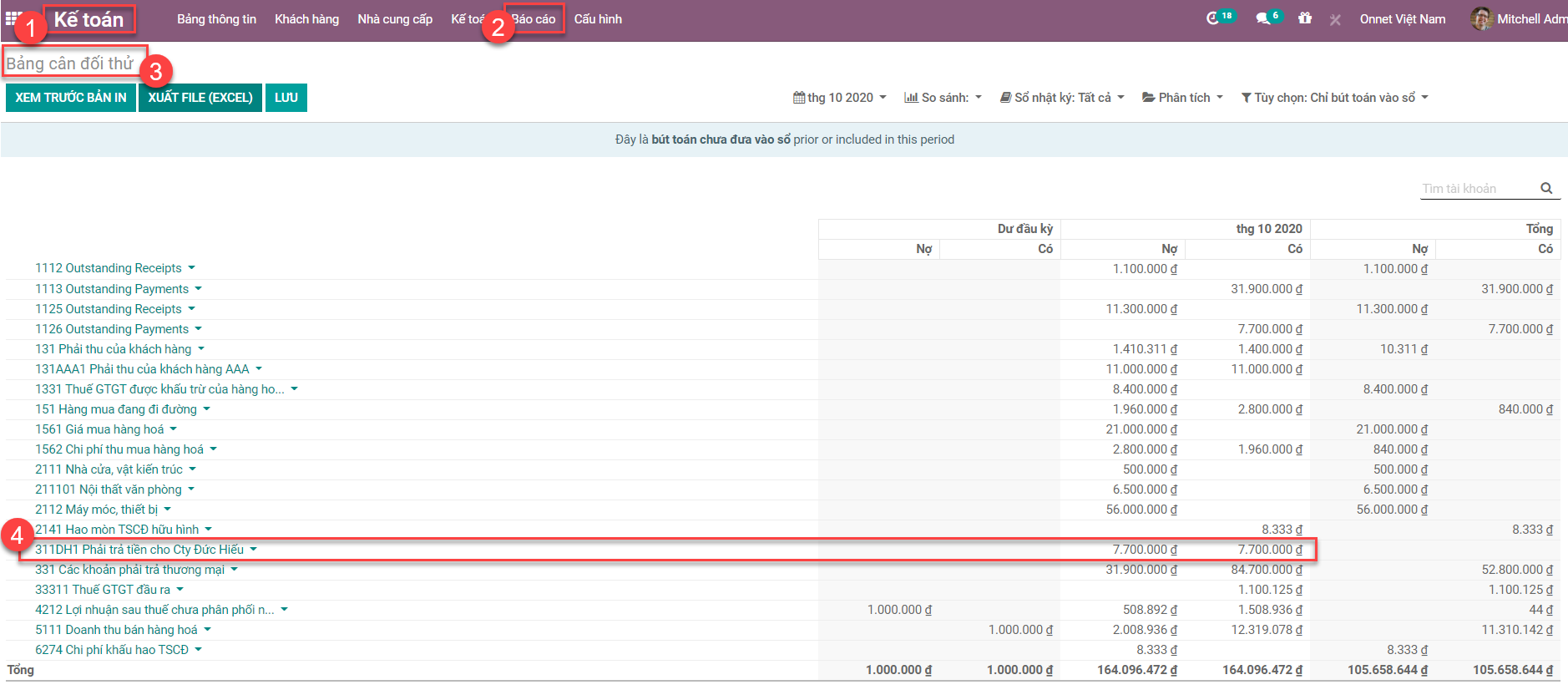The width and height of the screenshot is (1568, 695).
Task: Expand account 1112 Outstanding Receipts
Action: (x=109, y=268)
